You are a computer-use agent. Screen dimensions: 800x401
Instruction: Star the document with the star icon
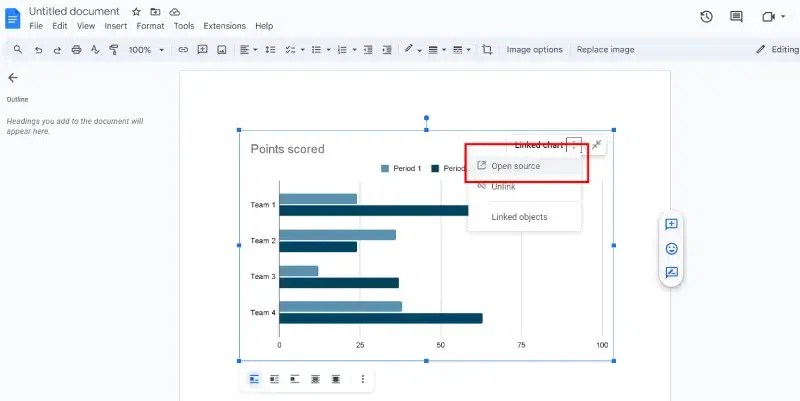pos(136,12)
